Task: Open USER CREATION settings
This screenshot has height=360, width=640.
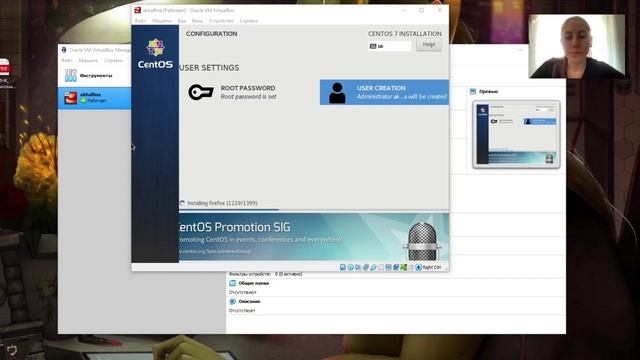Action: (384, 92)
